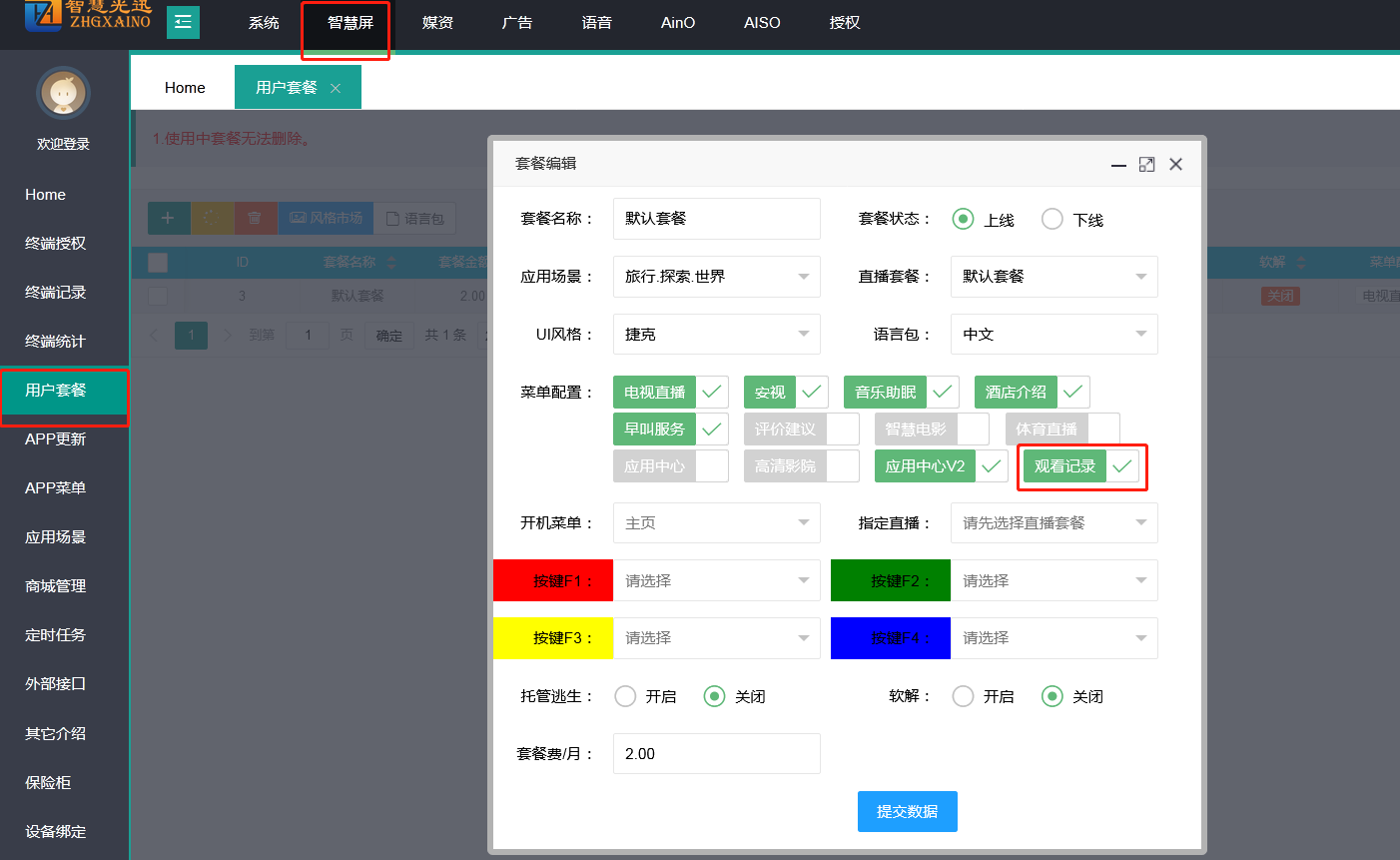The height and width of the screenshot is (860, 1400).
Task: Close the 用户套餐 tab via its X
Action: click(336, 88)
